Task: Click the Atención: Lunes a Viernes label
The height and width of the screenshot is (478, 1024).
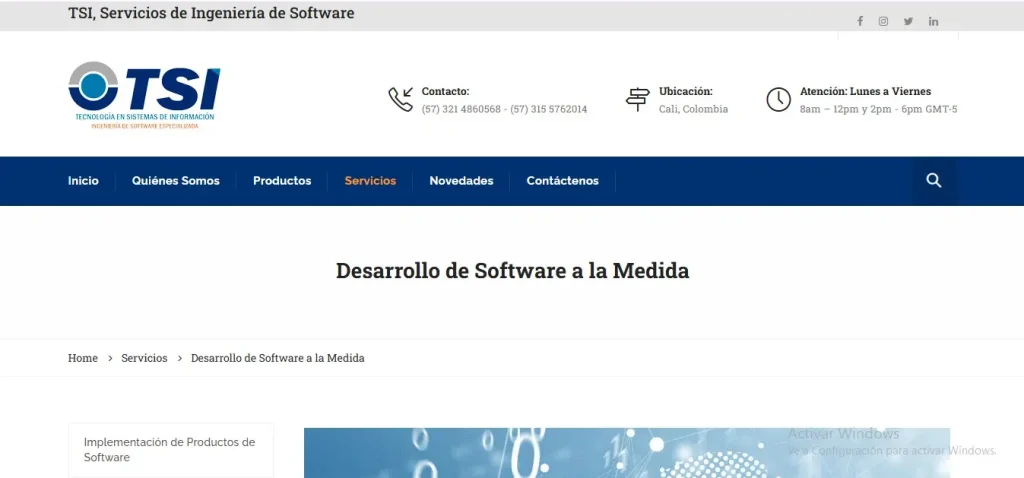Action: click(865, 91)
